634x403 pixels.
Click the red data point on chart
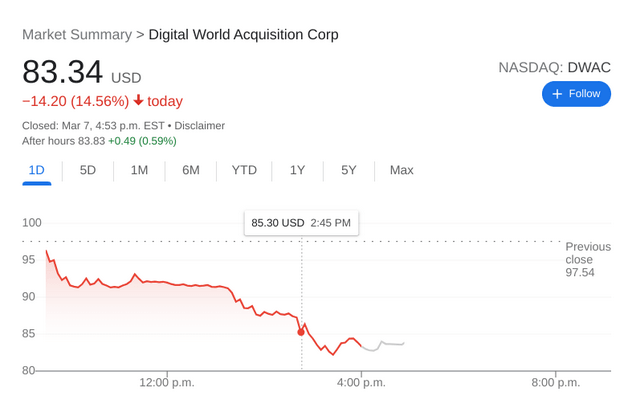pos(301,331)
